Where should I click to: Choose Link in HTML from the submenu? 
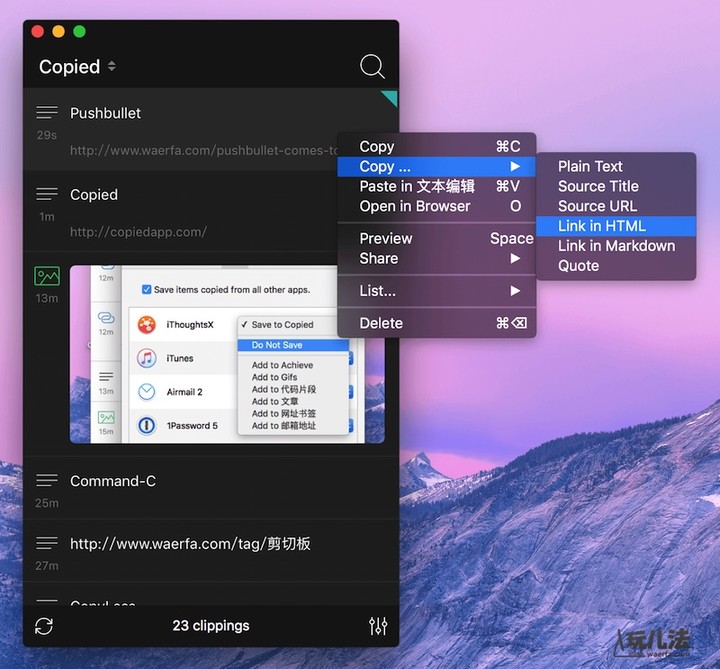602,226
